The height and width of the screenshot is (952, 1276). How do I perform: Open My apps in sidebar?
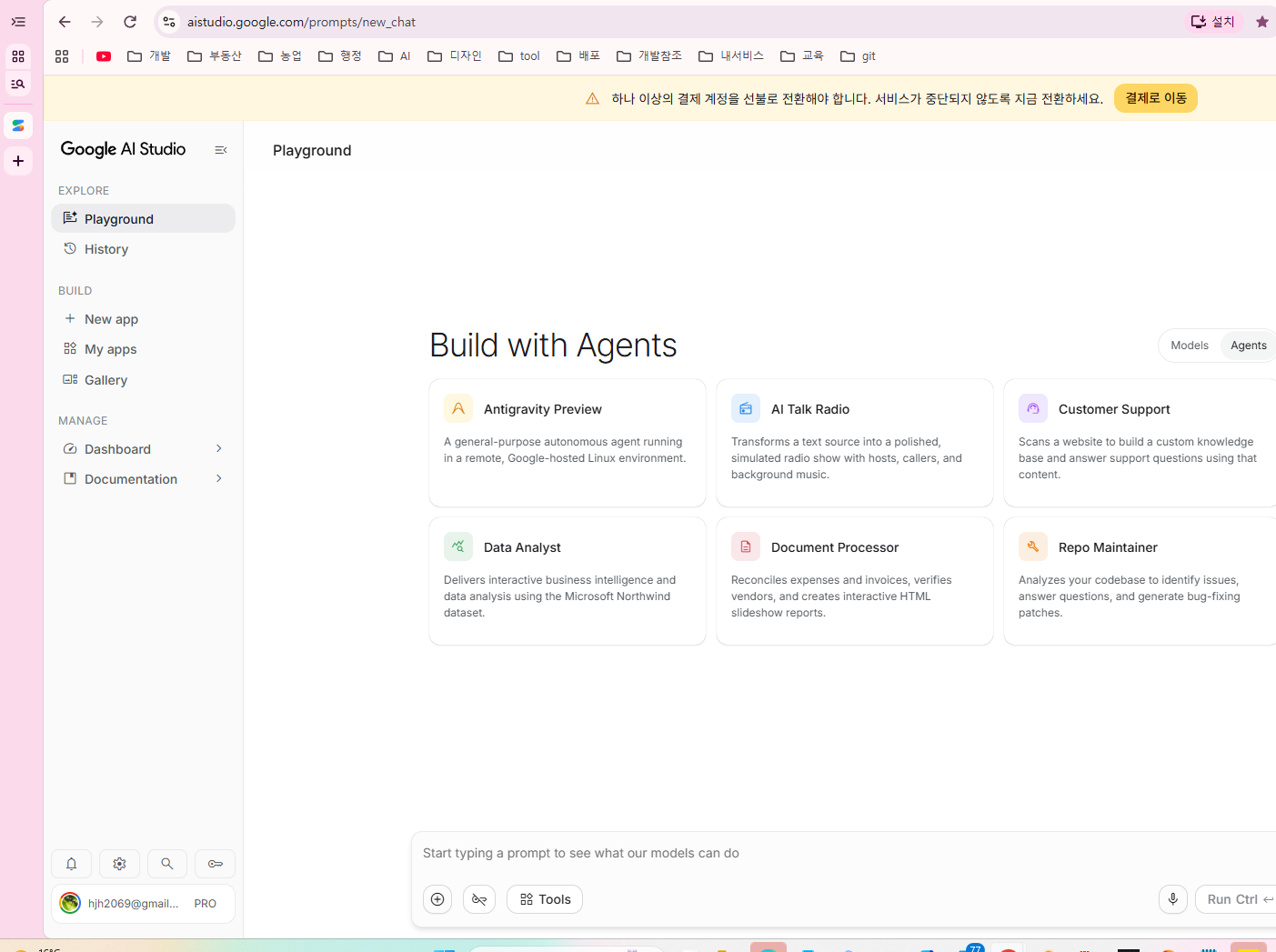pos(144,349)
